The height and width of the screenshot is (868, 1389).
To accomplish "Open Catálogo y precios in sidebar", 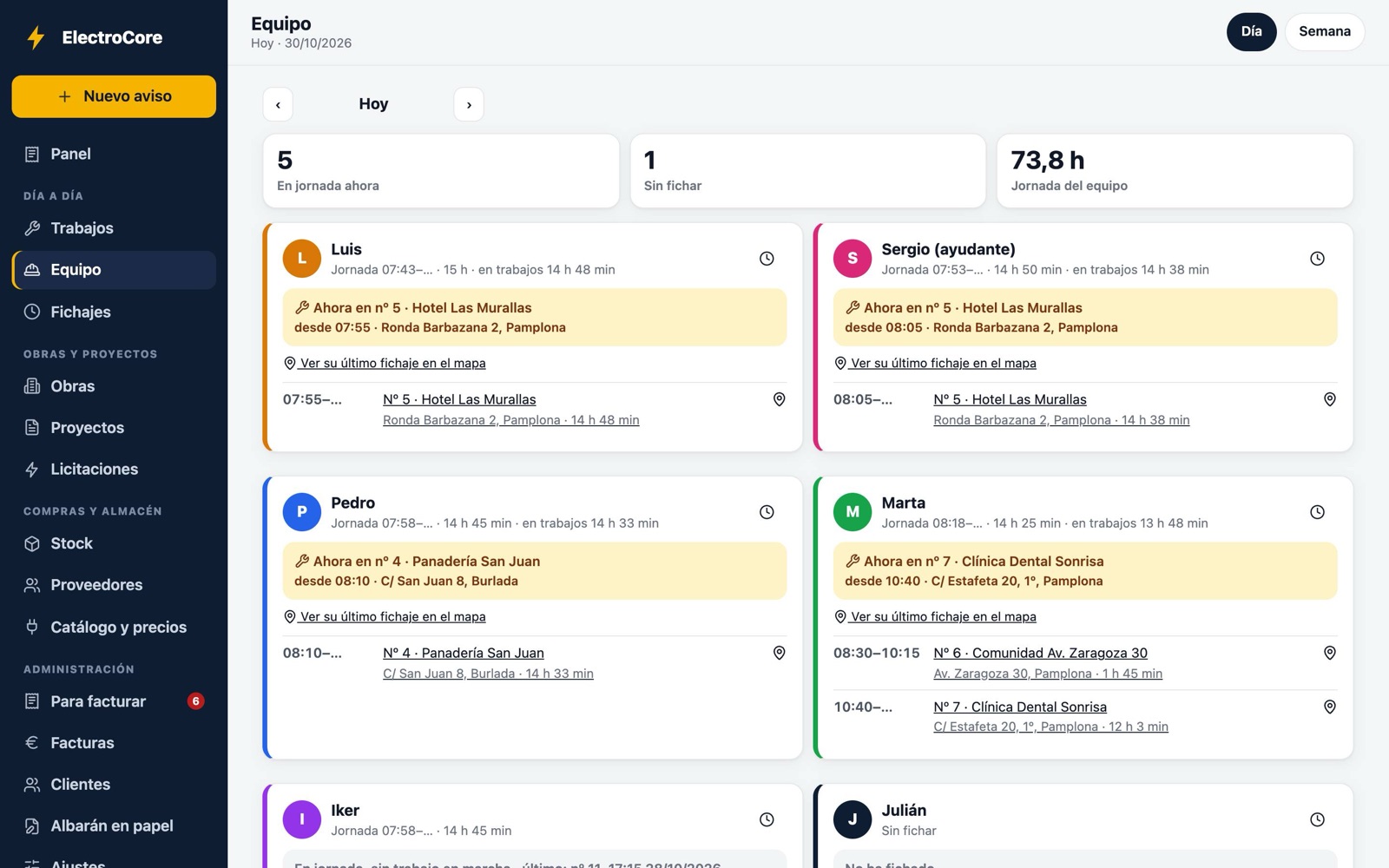I will (x=114, y=627).
